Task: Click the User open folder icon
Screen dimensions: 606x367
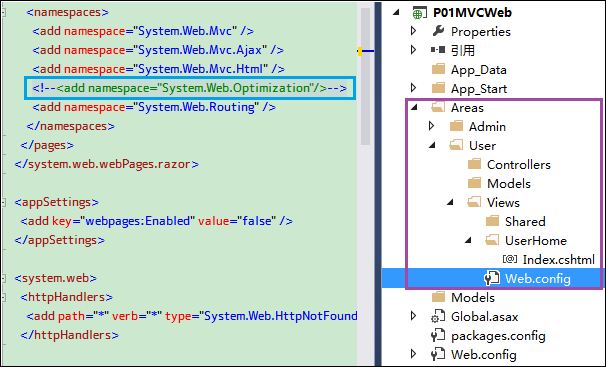Action: pos(456,145)
